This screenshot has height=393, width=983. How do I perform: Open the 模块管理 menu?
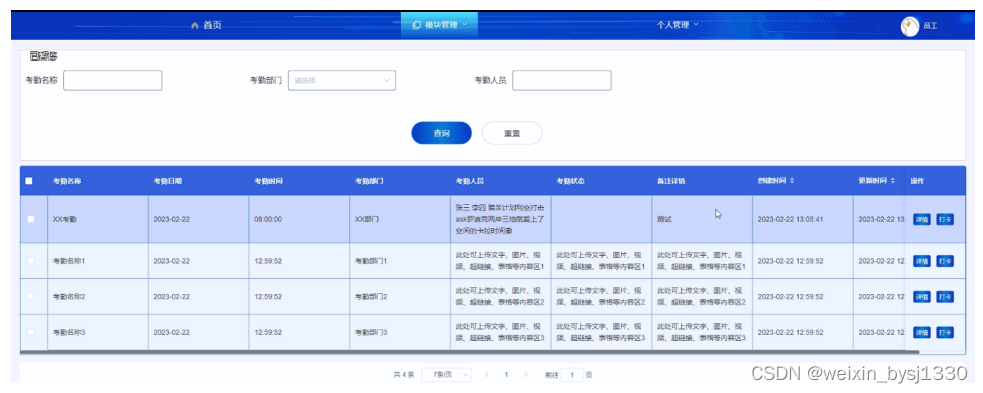point(439,25)
